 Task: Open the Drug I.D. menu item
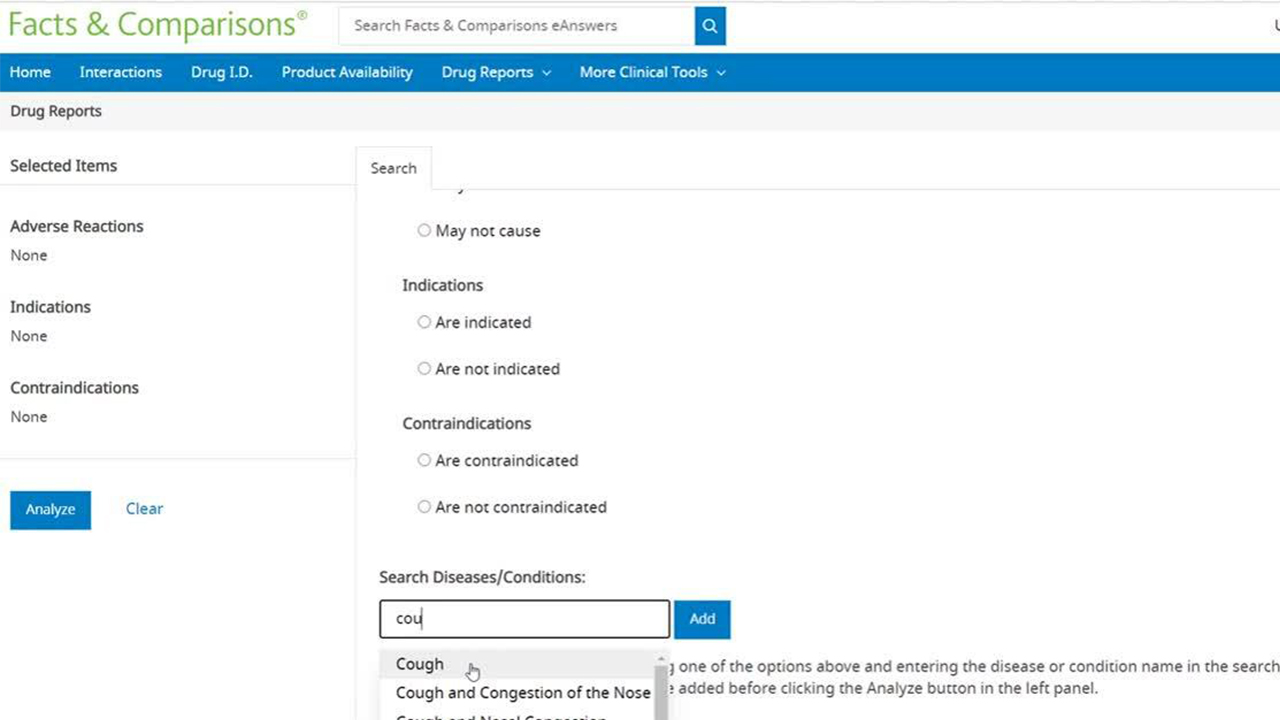(x=222, y=72)
